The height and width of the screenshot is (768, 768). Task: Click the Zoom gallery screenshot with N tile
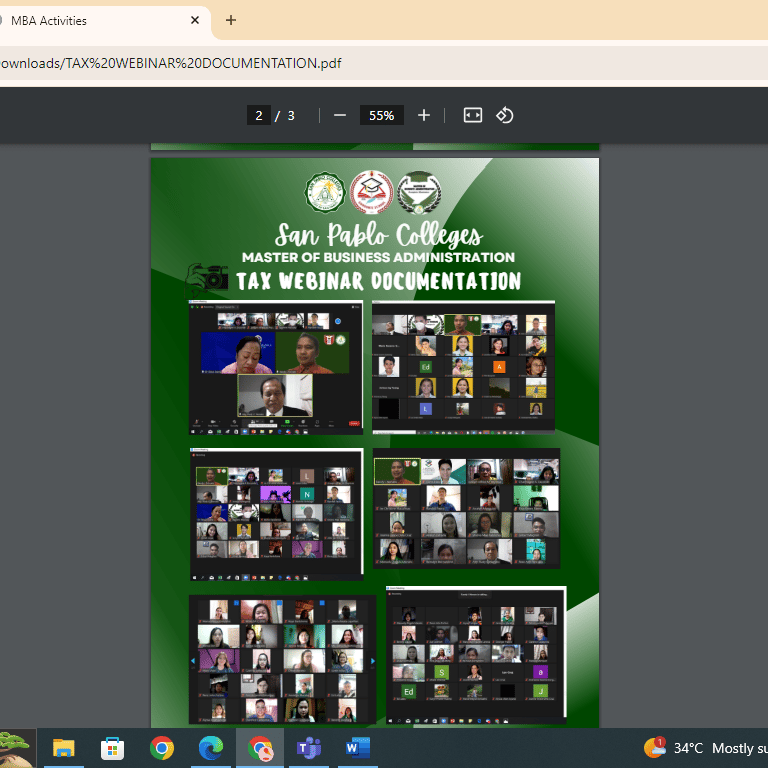click(x=277, y=514)
